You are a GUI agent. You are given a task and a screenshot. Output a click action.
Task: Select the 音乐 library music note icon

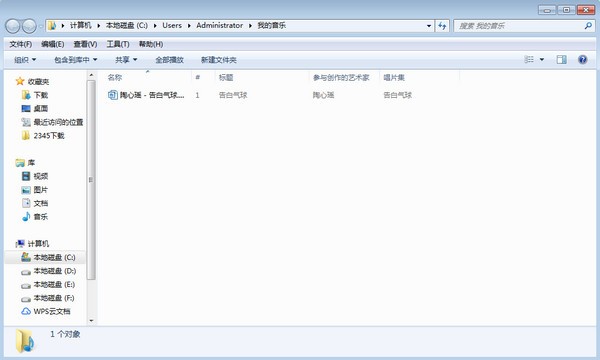(26, 217)
